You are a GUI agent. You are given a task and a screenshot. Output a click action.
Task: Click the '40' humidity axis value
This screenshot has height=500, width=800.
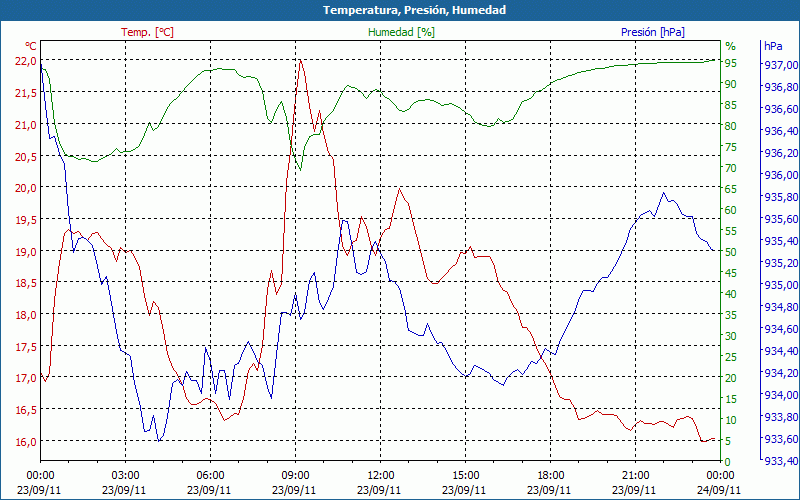(730, 294)
